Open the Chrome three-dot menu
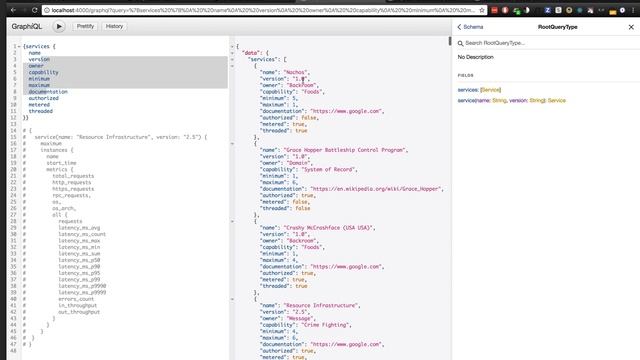Viewport: 640px width, 360px height. click(x=633, y=10)
